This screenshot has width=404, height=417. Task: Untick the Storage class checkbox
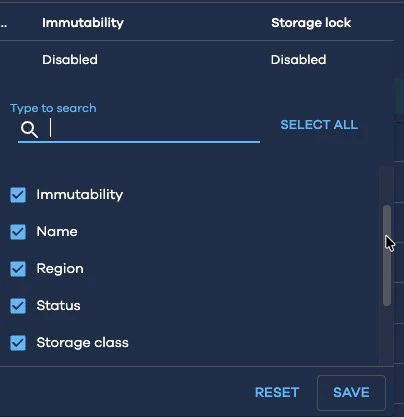point(18,343)
